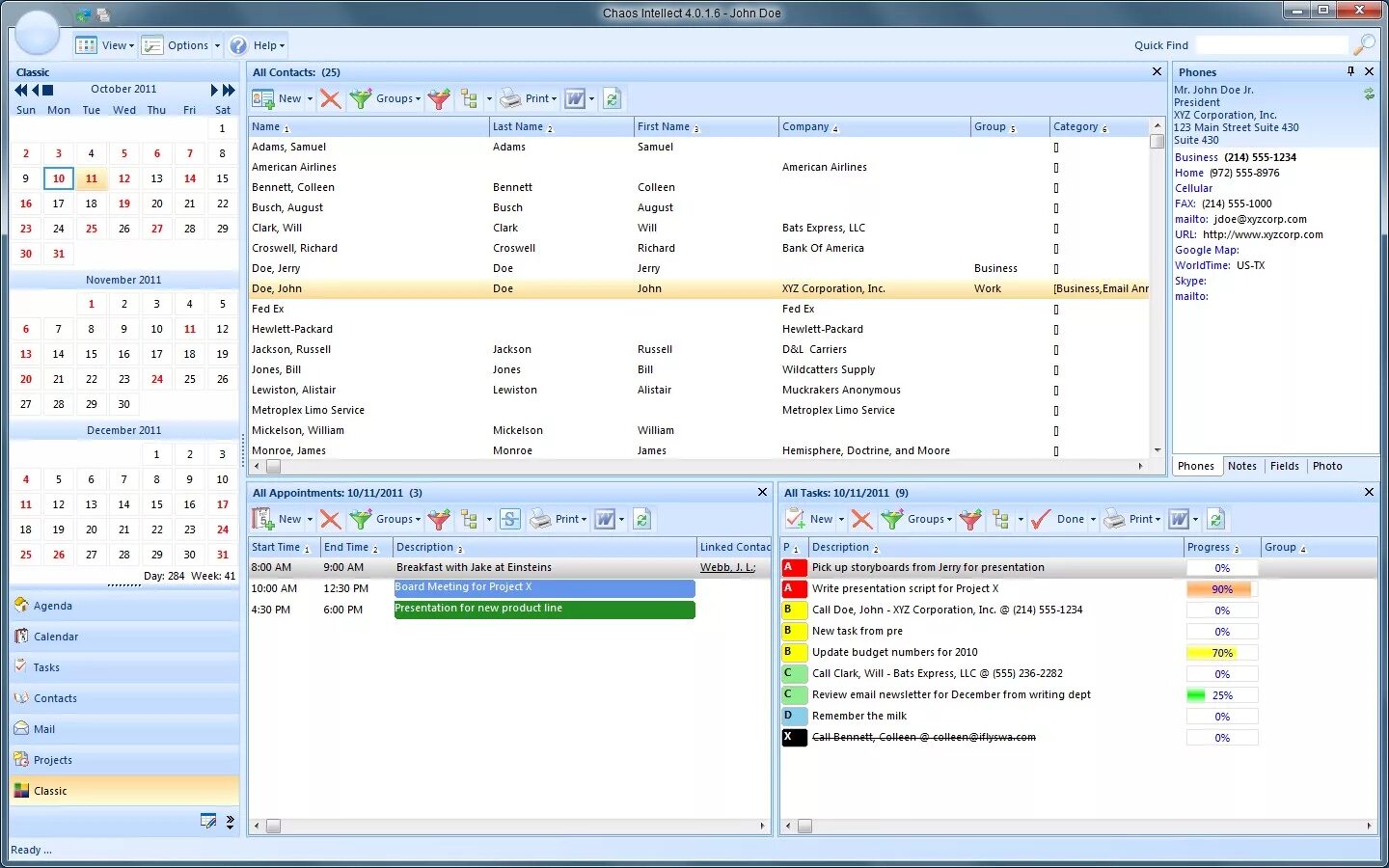
Task: Open the View dropdown menu
Action: 105,45
